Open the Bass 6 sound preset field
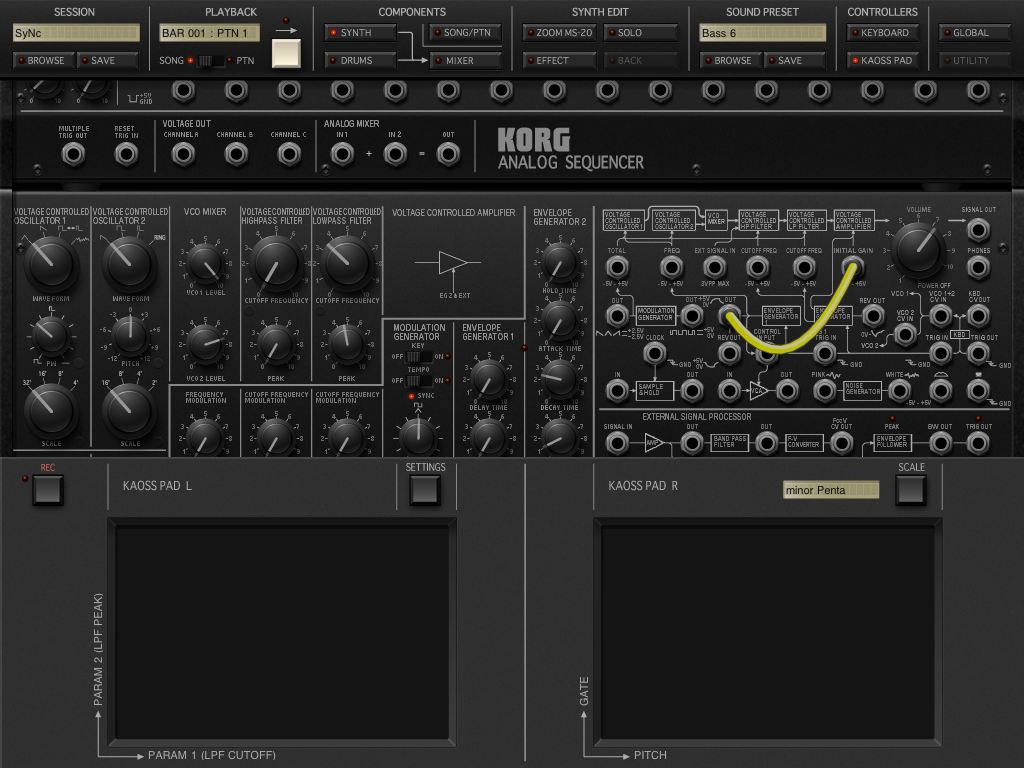 point(762,33)
